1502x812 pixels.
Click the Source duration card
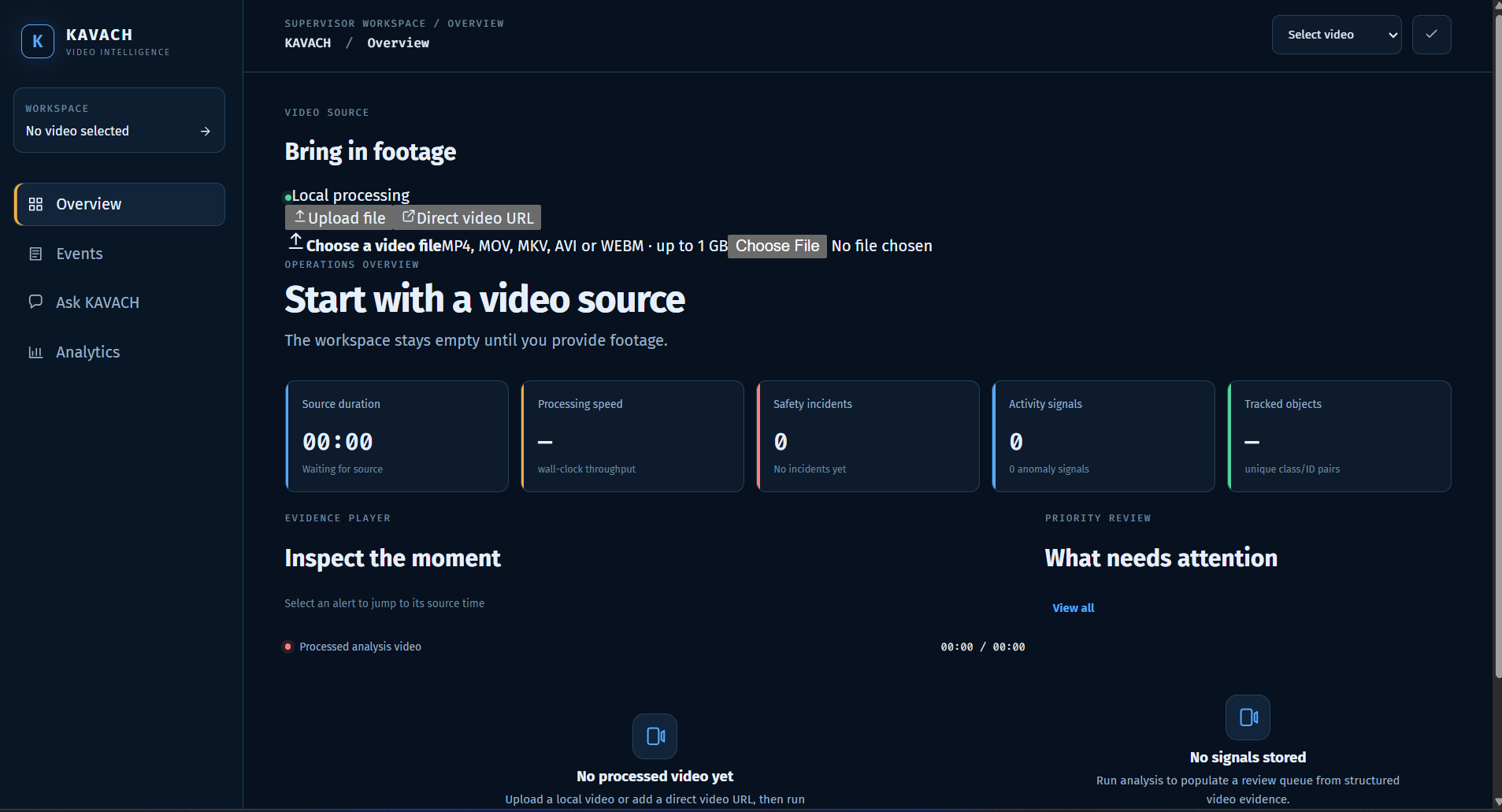397,436
